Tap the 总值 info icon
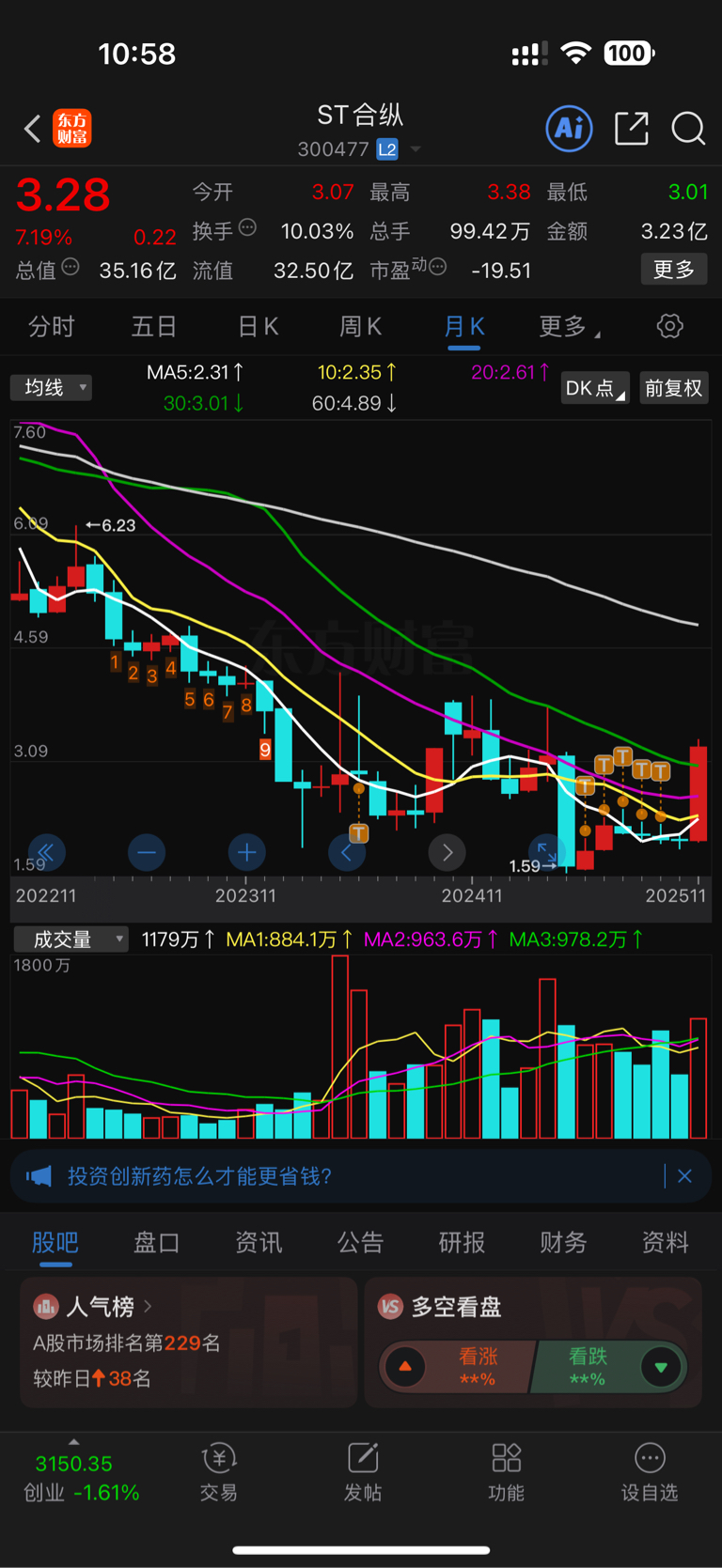 pyautogui.click(x=71, y=268)
